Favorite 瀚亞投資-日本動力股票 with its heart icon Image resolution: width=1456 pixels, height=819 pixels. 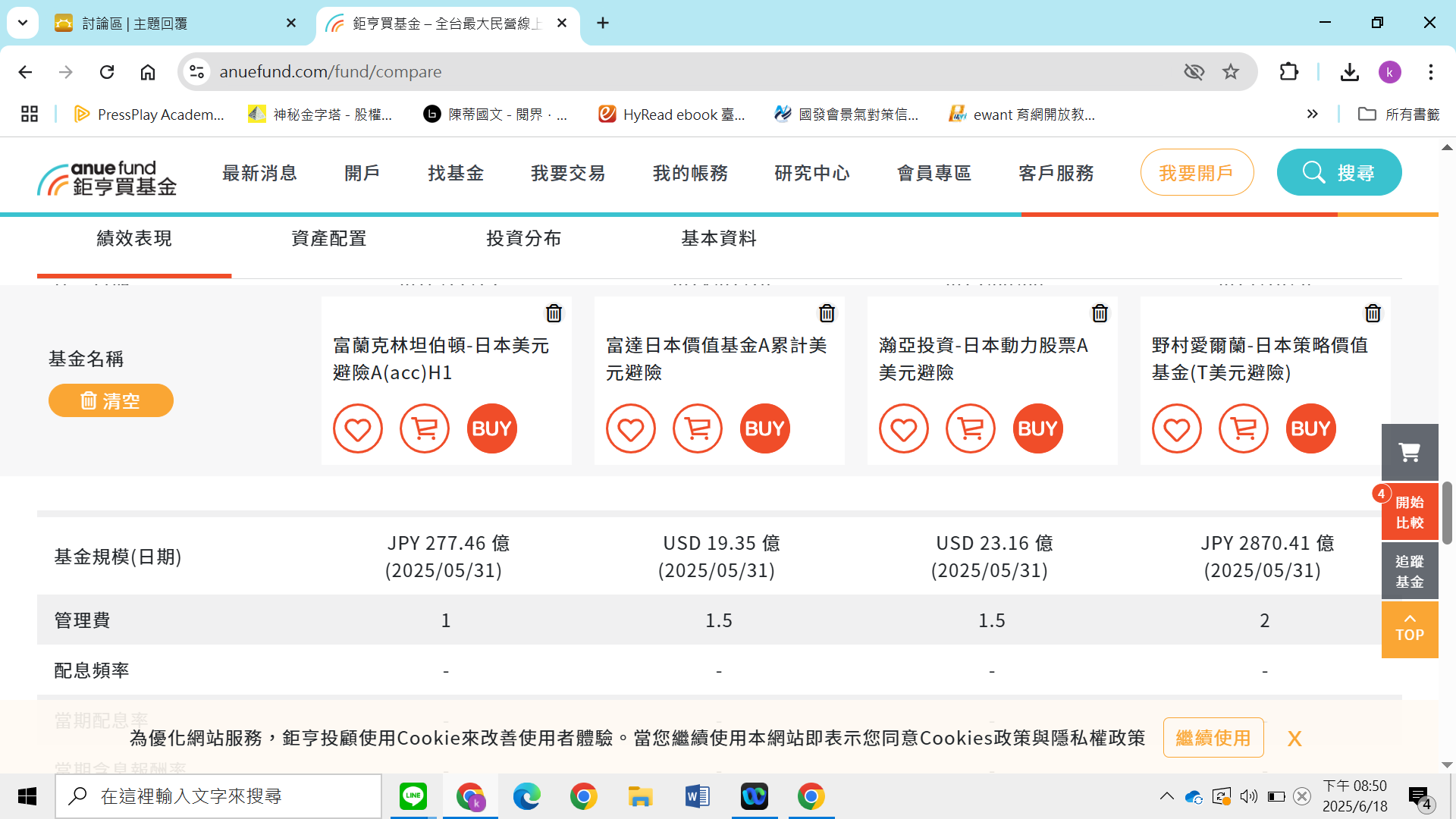pos(904,428)
